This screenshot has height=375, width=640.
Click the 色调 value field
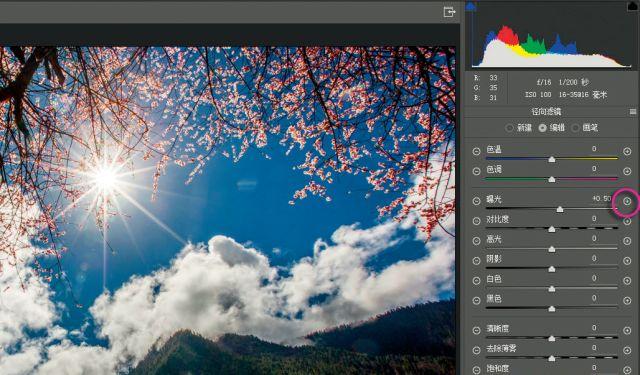(x=594, y=169)
